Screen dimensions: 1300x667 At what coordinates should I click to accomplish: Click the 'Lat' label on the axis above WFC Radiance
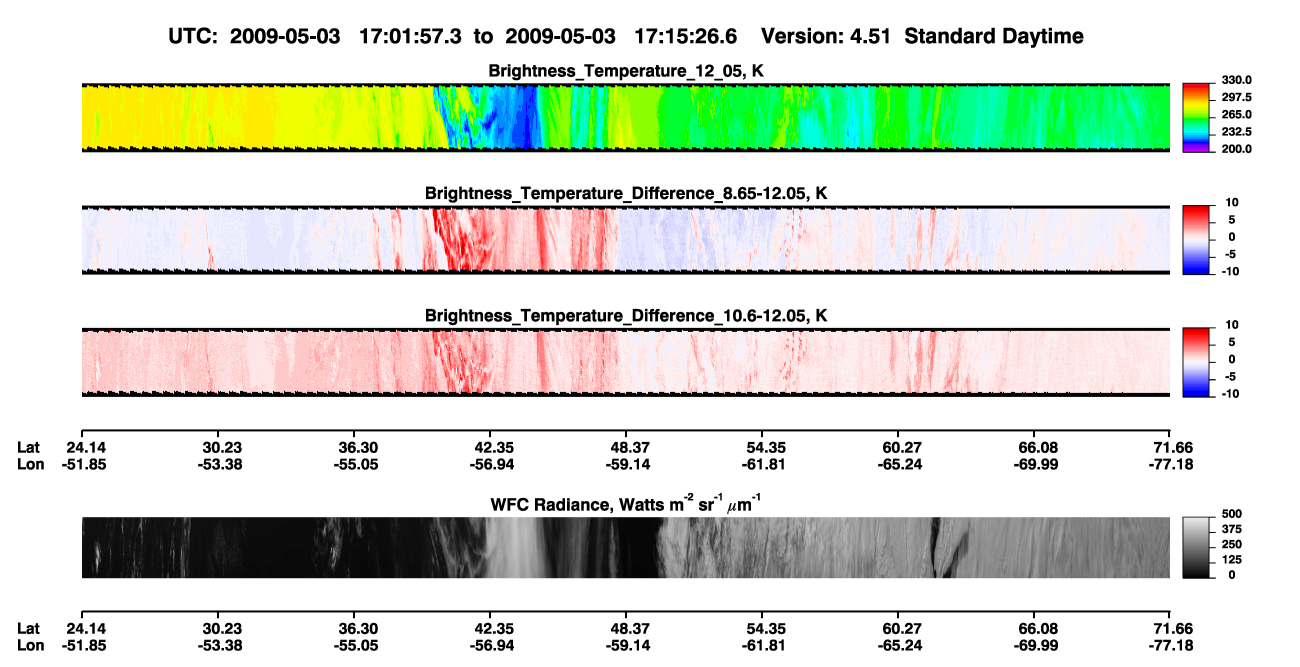tap(30, 448)
